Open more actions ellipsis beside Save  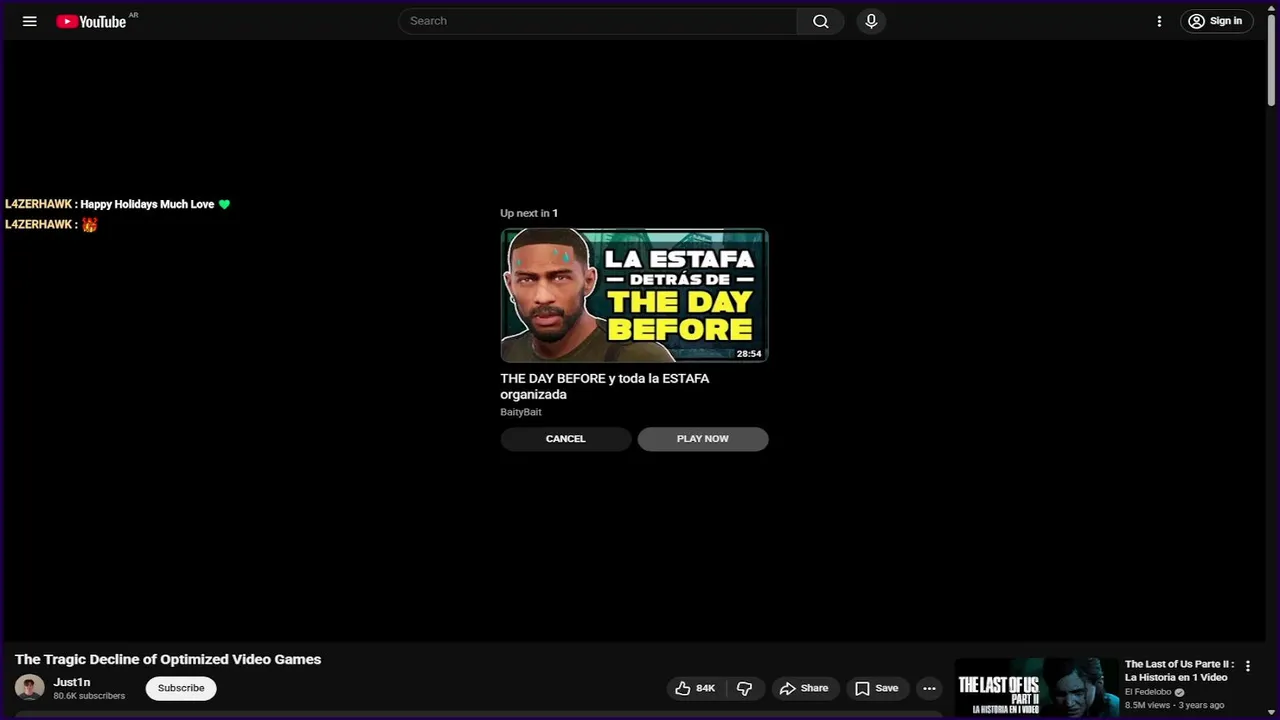929,688
